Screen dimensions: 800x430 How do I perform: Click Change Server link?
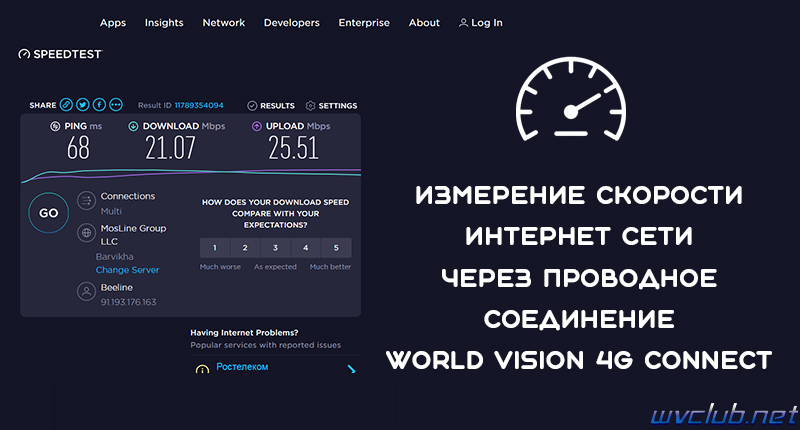coord(128,270)
